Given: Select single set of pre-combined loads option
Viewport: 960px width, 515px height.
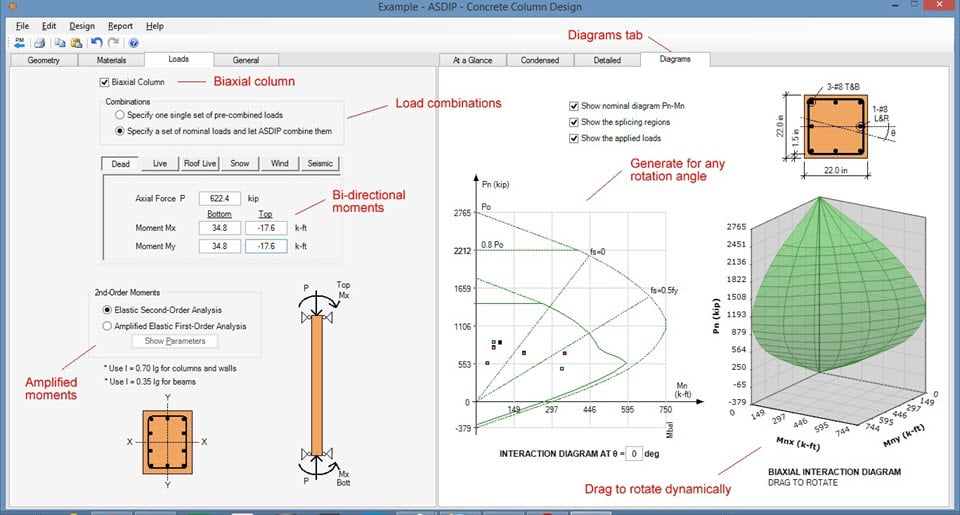Looking at the screenshot, I should click(119, 115).
